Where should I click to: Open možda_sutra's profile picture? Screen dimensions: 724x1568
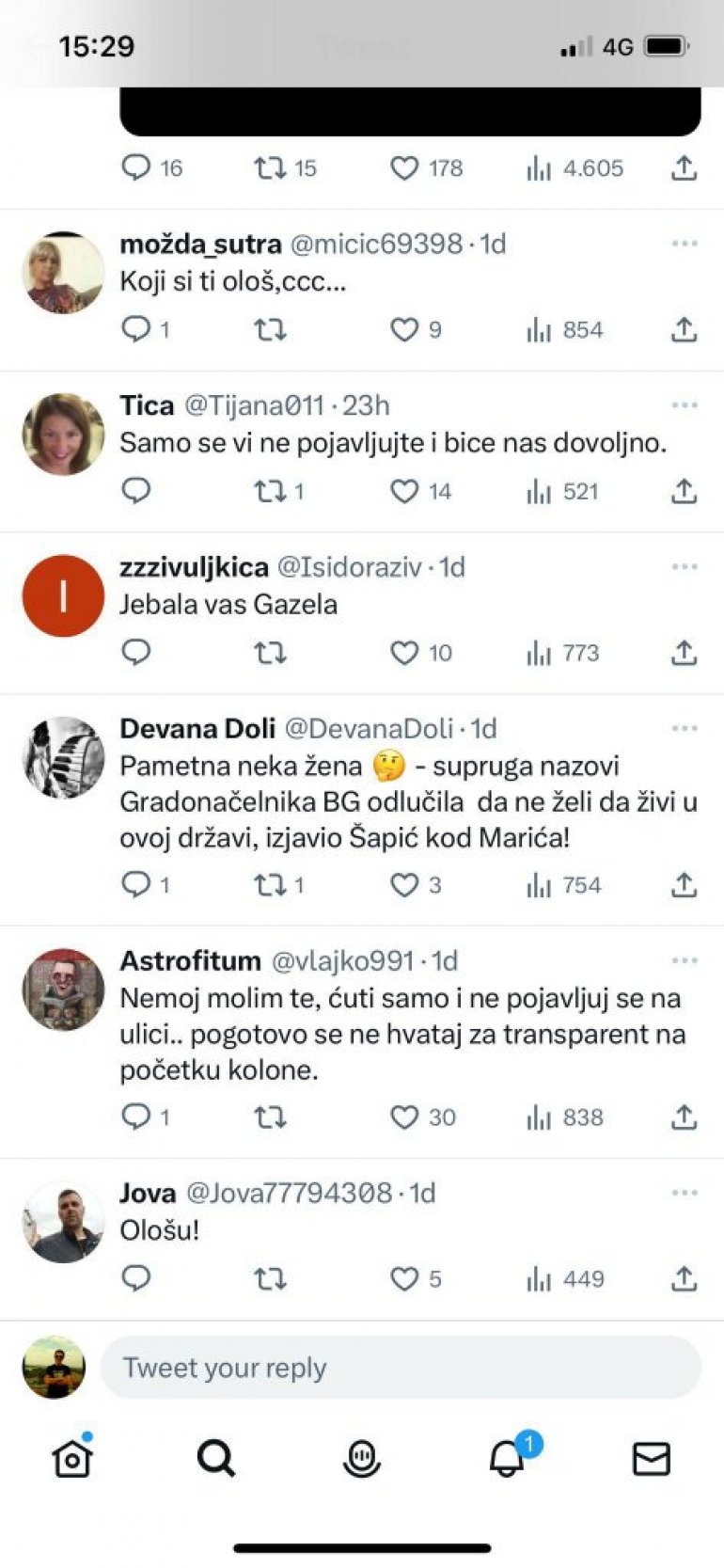pos(63,273)
